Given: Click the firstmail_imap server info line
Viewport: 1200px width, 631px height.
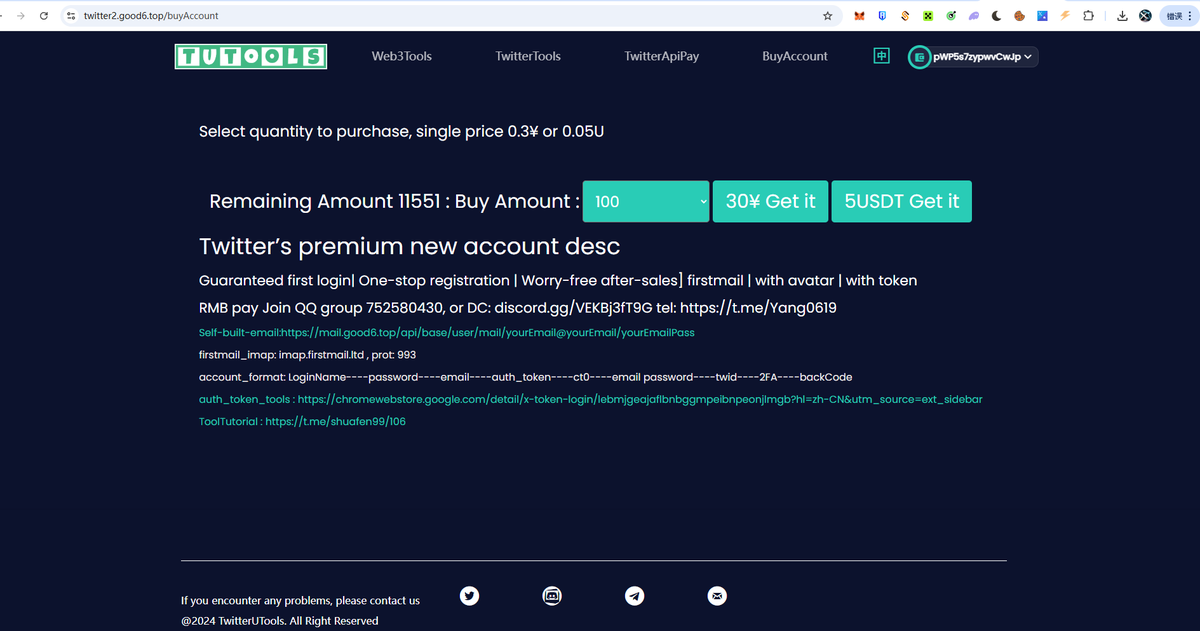Looking at the screenshot, I should pos(308,354).
